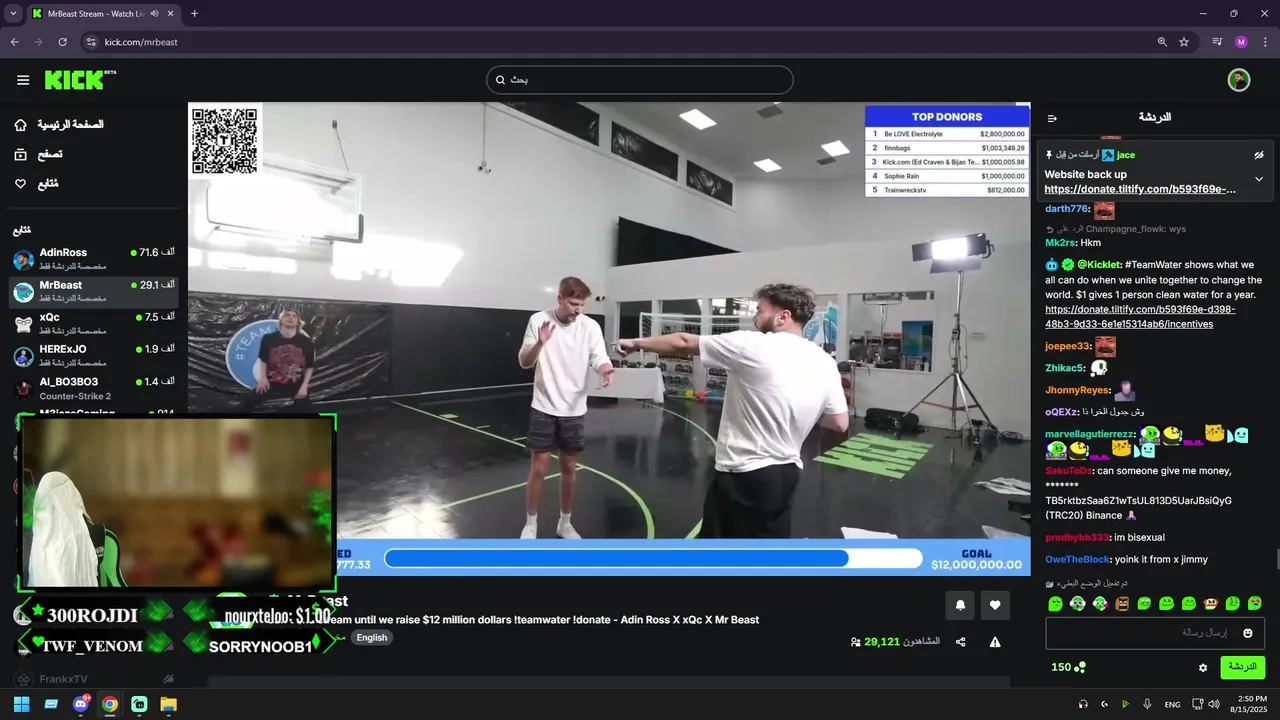Open Chrome three-dot menu

click(x=1265, y=42)
